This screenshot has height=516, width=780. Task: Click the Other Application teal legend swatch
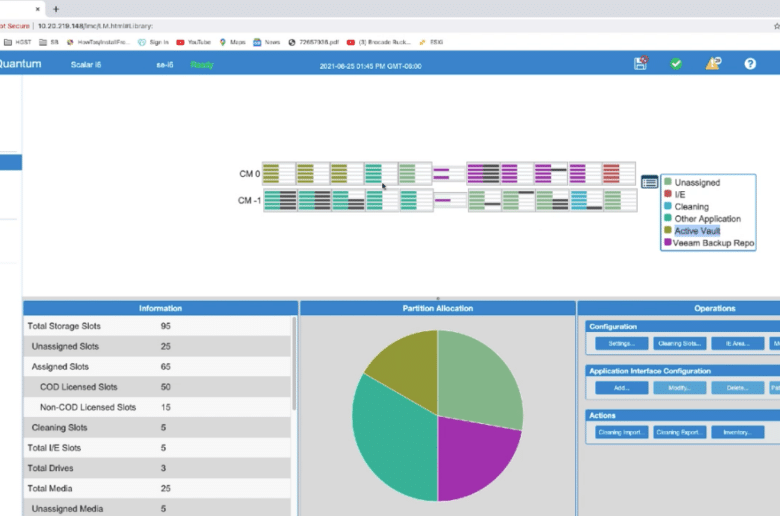coord(668,218)
